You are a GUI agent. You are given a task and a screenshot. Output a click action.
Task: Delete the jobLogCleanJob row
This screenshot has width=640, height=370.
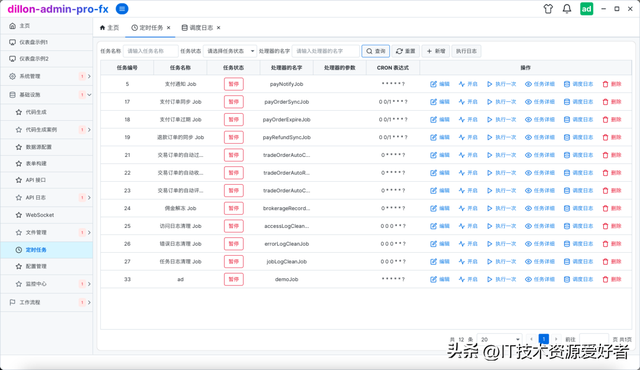(612, 261)
